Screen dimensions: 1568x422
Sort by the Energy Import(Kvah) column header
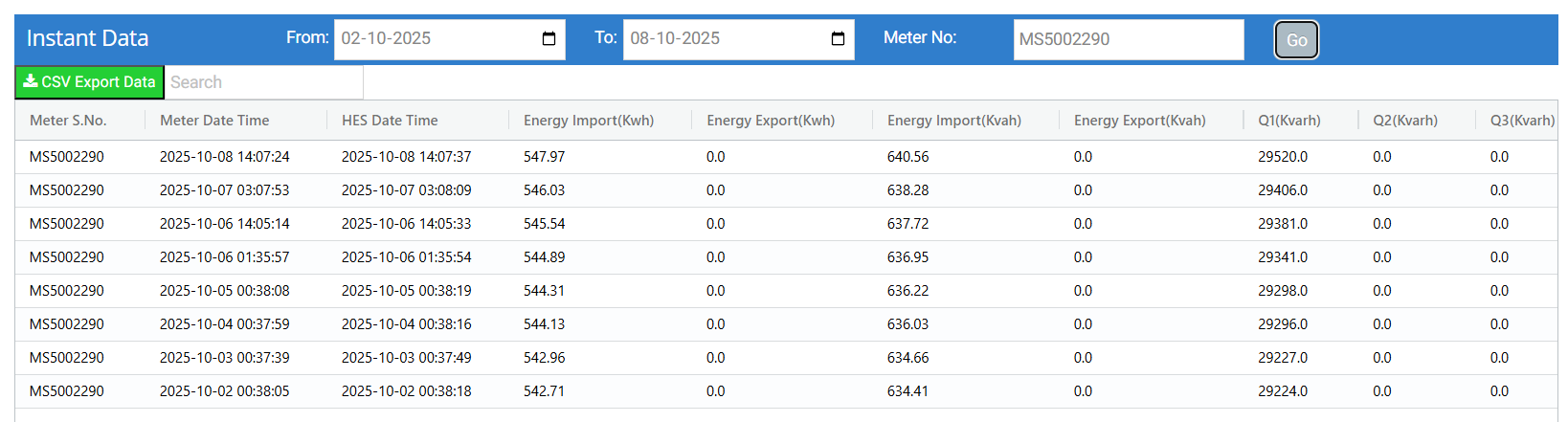(x=954, y=121)
